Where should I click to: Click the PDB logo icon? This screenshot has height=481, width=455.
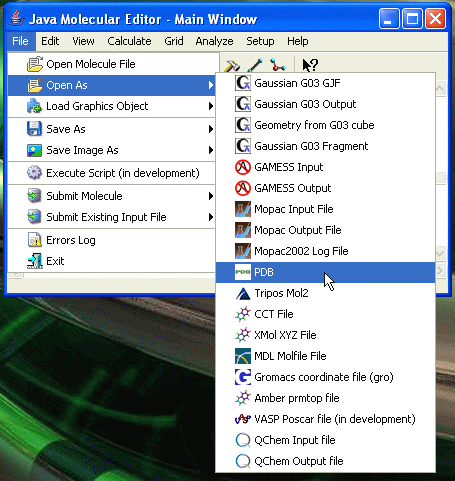(243, 272)
